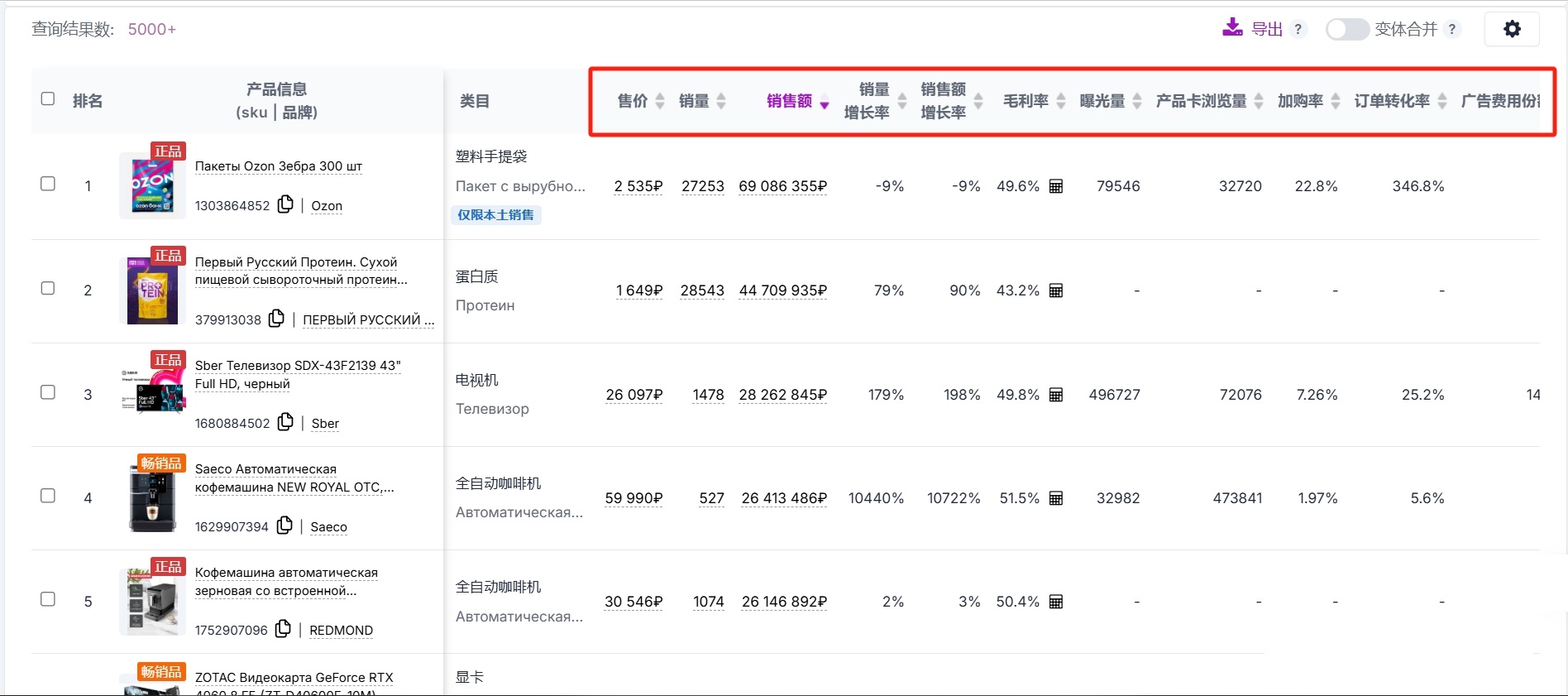Select checkbox for rank 3 row
1568x696 pixels.
(48, 392)
